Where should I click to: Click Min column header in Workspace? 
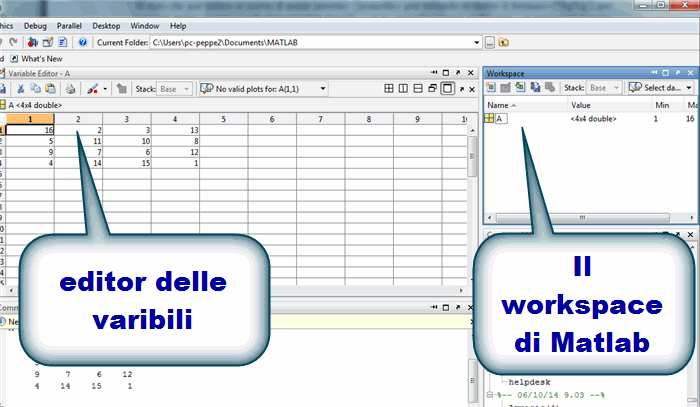(668, 105)
